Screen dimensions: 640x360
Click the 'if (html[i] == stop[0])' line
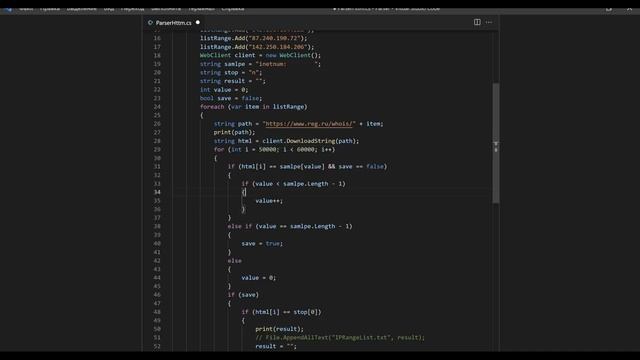[x=281, y=312]
